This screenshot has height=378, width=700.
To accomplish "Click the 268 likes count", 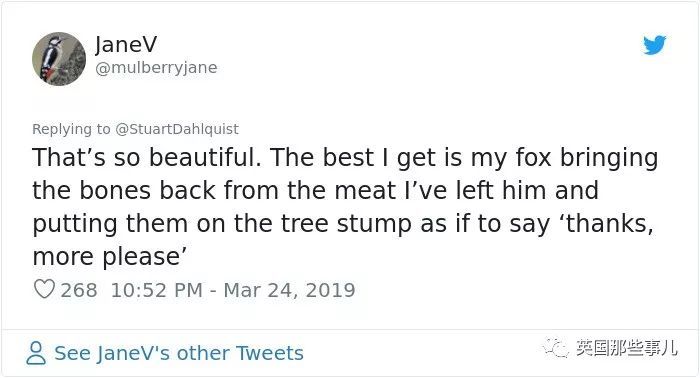I will coord(79,290).
